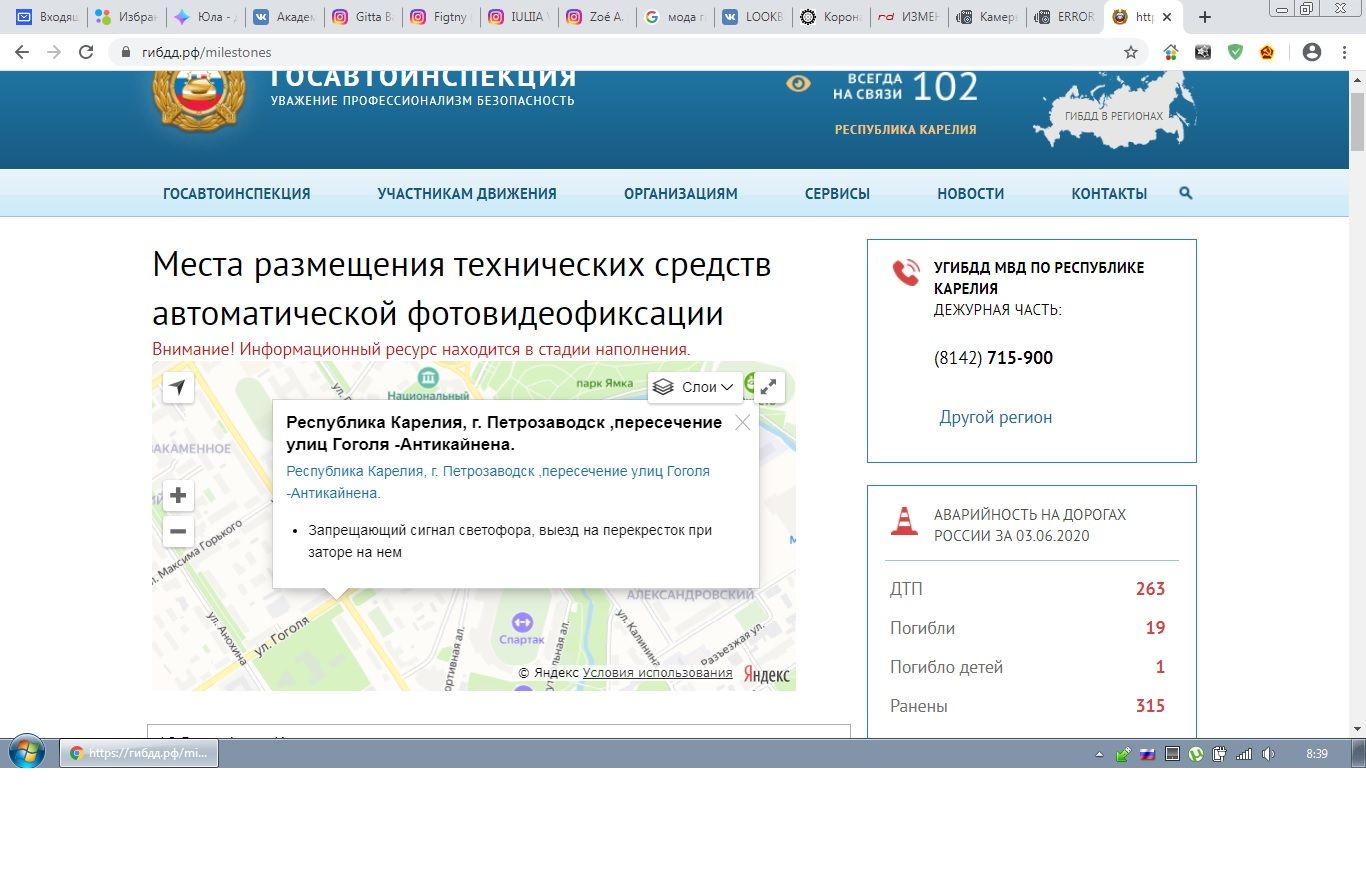Open the Слои layers dropdown

(x=696, y=387)
